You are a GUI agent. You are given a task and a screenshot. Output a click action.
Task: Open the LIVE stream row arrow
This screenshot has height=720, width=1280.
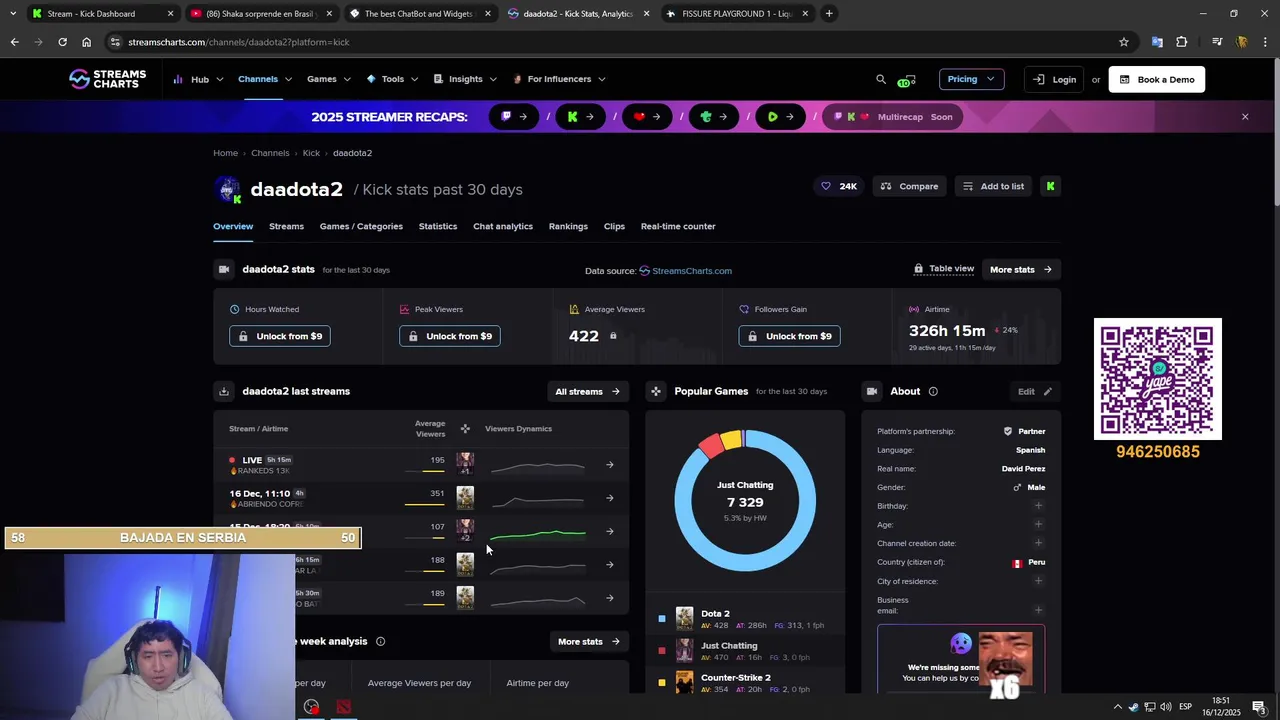click(x=610, y=464)
